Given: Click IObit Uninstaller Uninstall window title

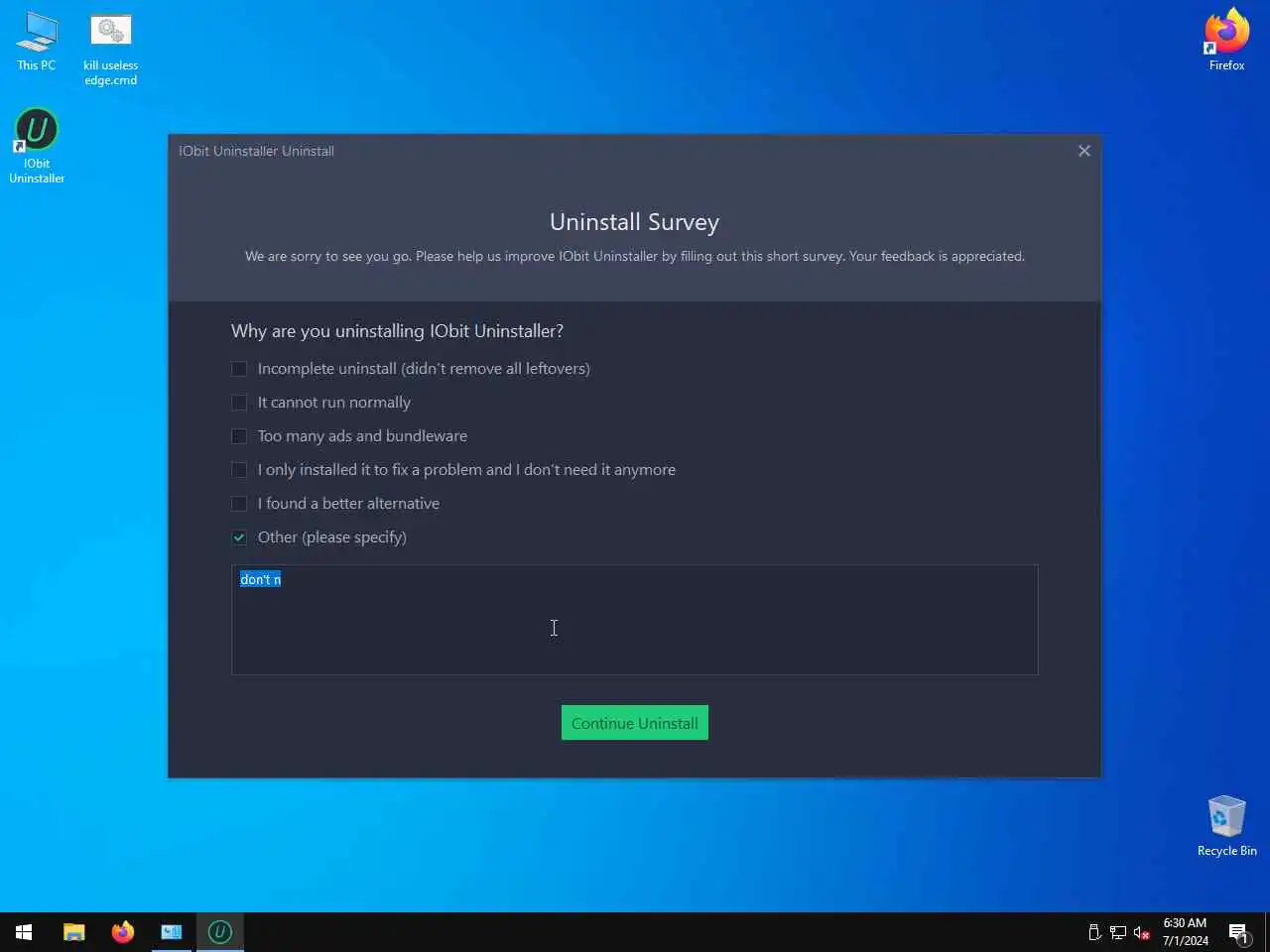Looking at the screenshot, I should pos(256,151).
